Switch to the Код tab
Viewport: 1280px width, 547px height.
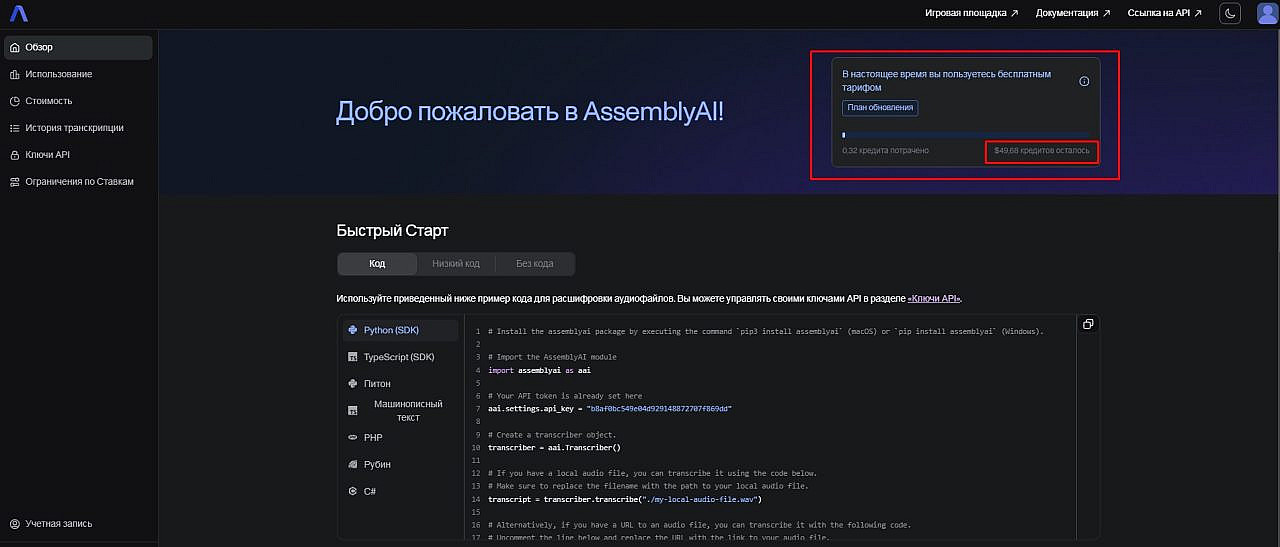pyautogui.click(x=377, y=263)
